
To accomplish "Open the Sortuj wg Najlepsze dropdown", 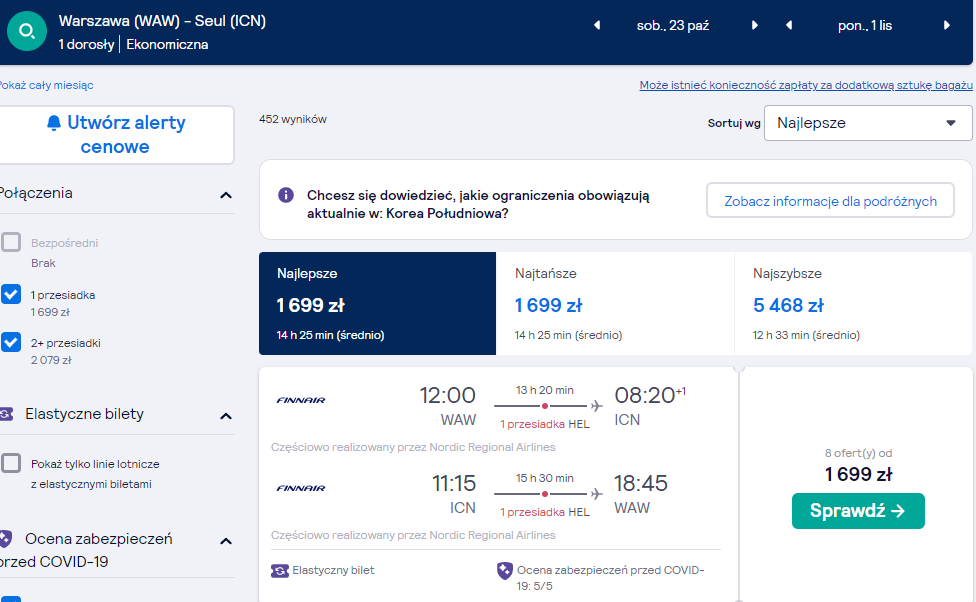I will tap(868, 123).
